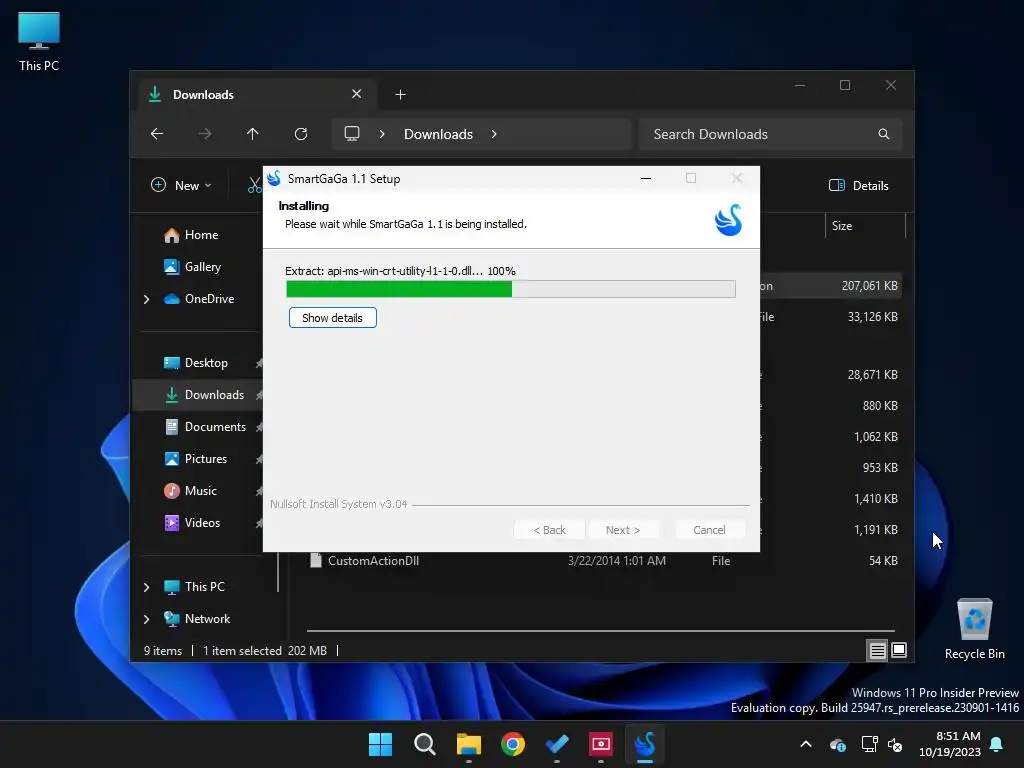Close the Downloads tab
This screenshot has height=768, width=1024.
[357, 94]
